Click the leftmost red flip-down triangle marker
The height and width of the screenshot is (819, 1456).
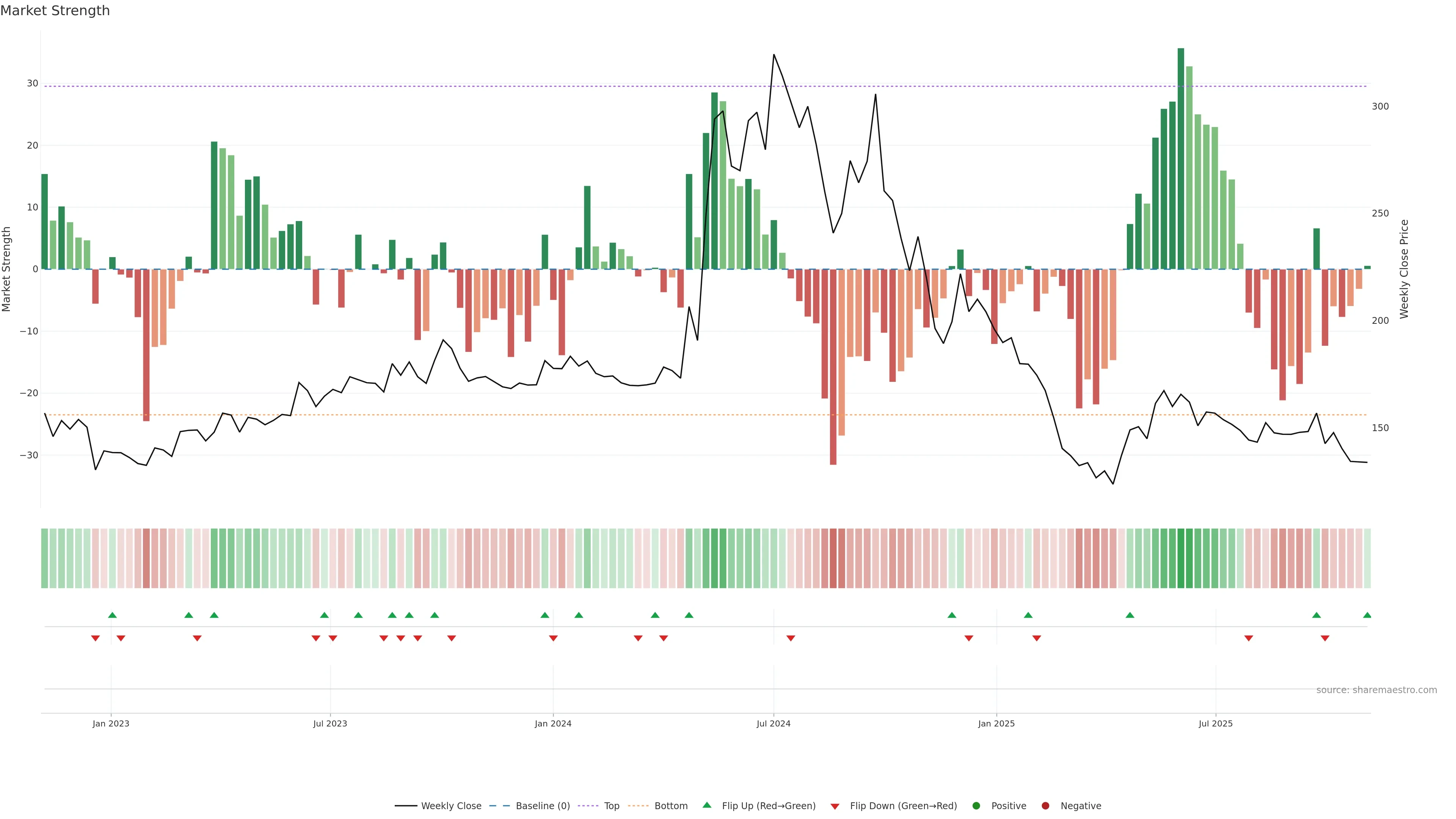click(95, 638)
